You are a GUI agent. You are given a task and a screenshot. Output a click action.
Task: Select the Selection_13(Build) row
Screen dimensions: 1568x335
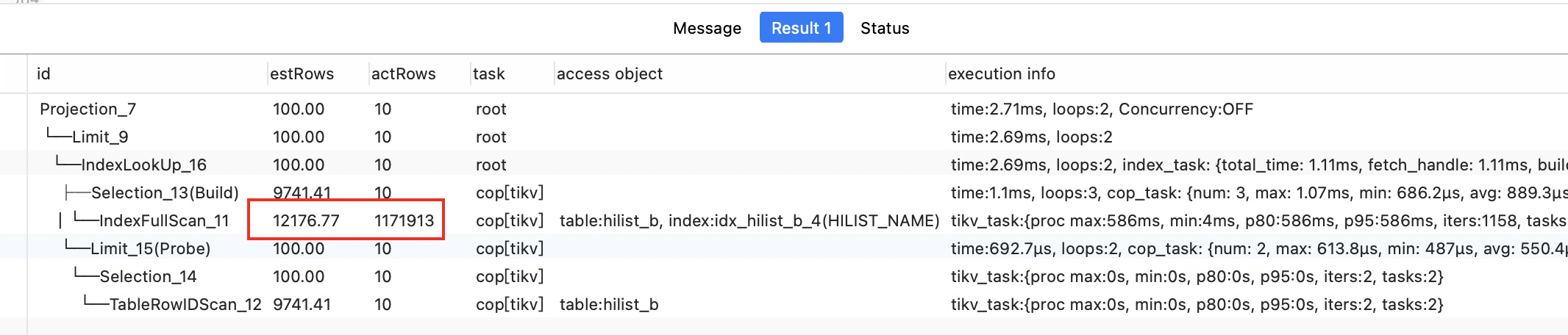tap(165, 192)
